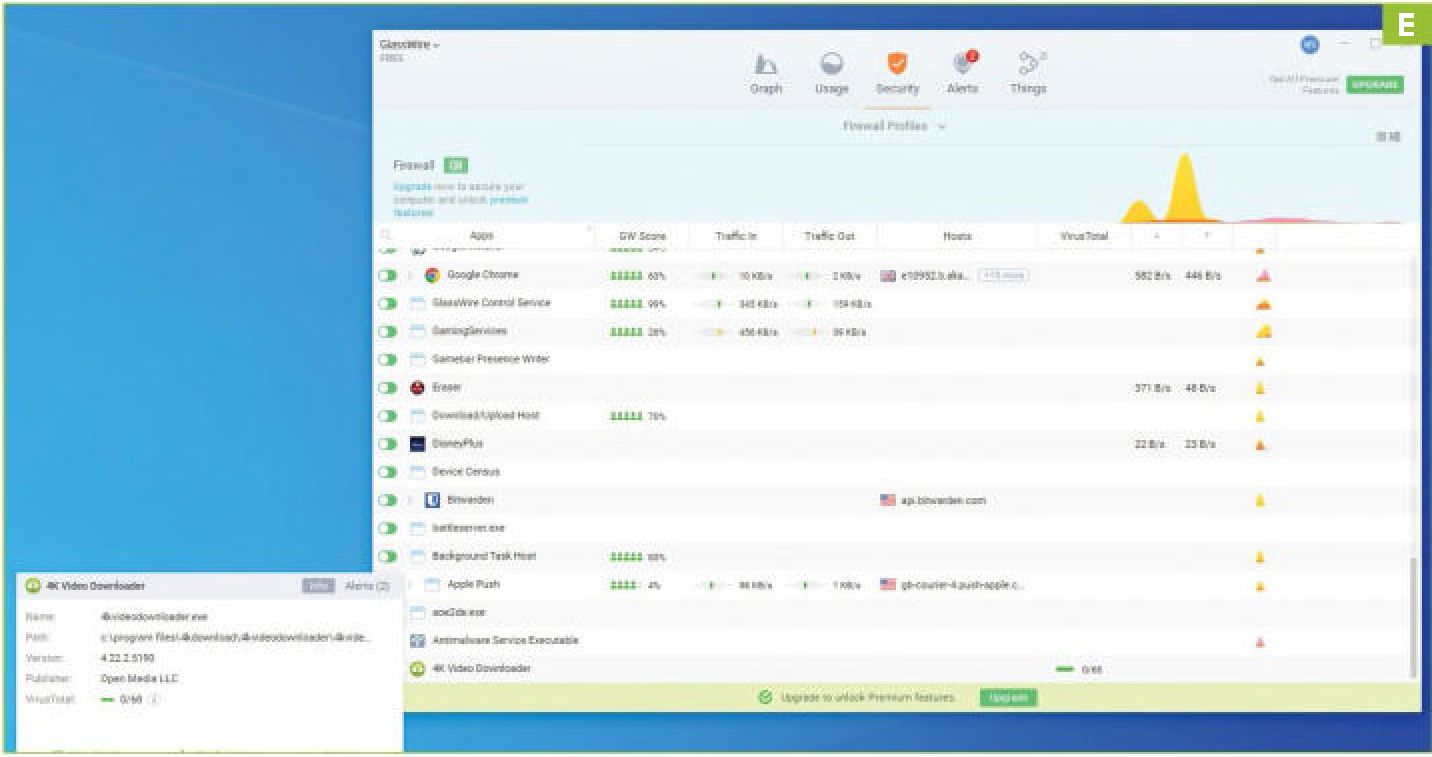Click the Google Chrome app icon
This screenshot has height=757, width=1432.
pyautogui.click(x=432, y=275)
